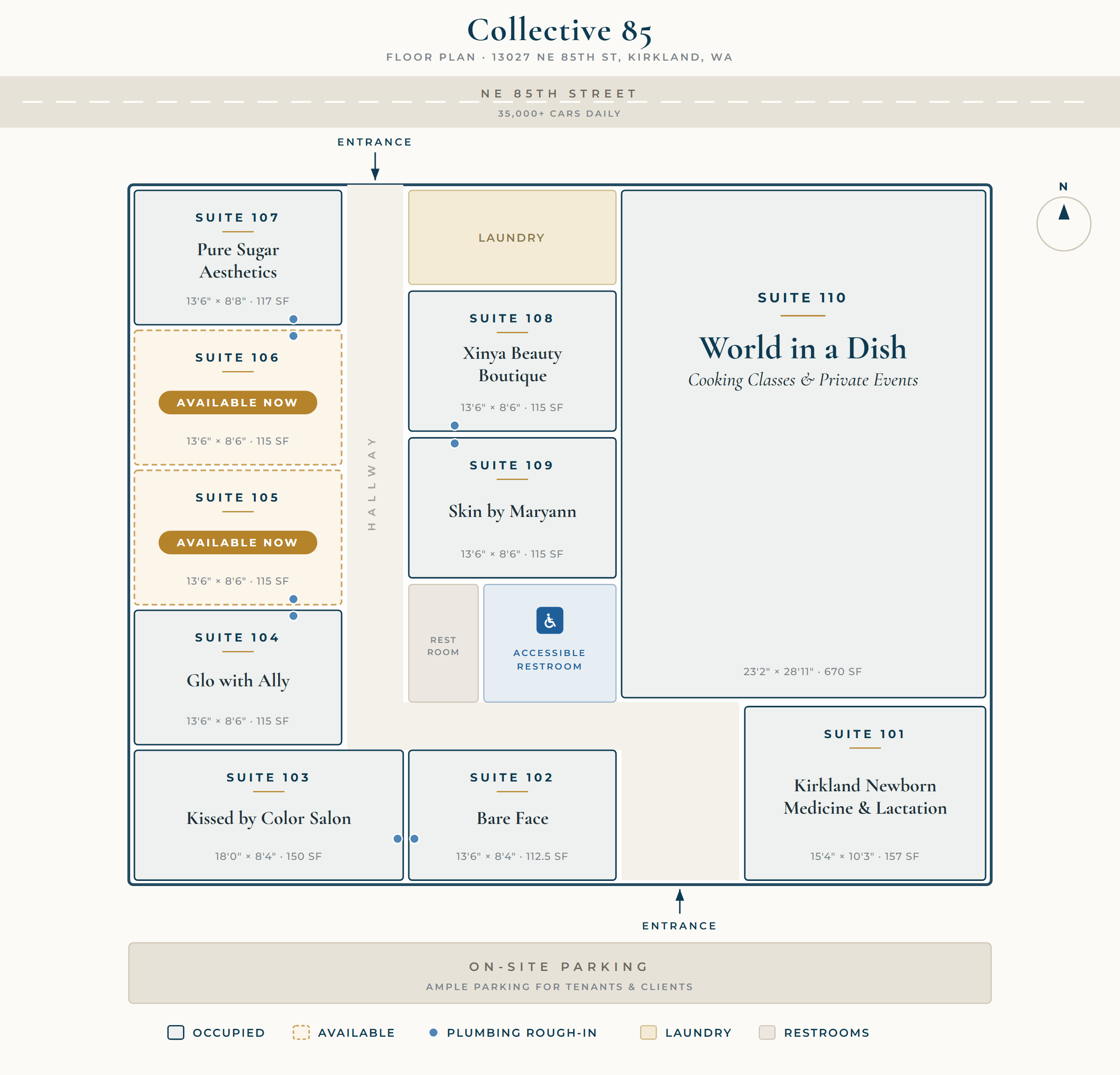The height and width of the screenshot is (1075, 1120).
Task: Open Suite 101 Kirkland Newborn Medicine
Action: tap(865, 793)
